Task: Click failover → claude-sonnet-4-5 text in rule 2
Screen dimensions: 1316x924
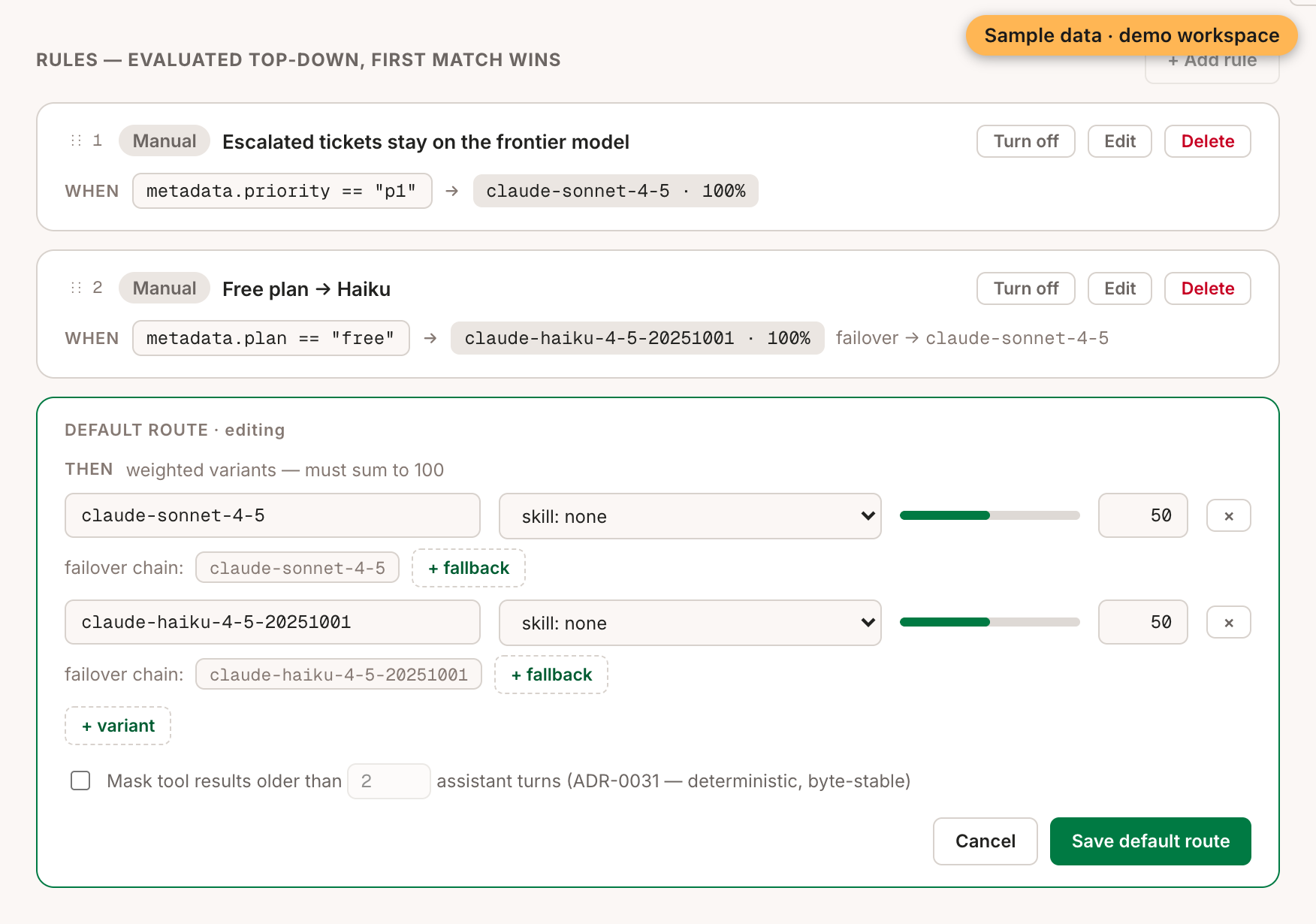Action: (972, 338)
